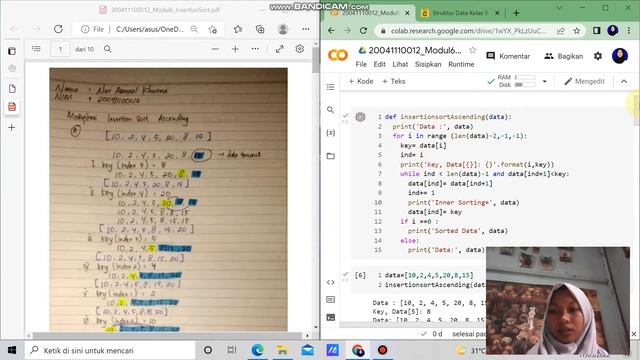The width and height of the screenshot is (640, 360).
Task: Expand runtime connection dropdown arrow
Action: coord(544,81)
